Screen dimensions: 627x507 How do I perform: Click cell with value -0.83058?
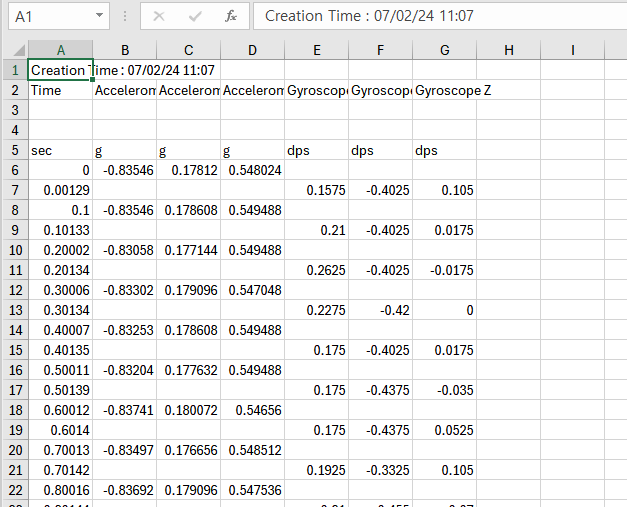(x=125, y=250)
